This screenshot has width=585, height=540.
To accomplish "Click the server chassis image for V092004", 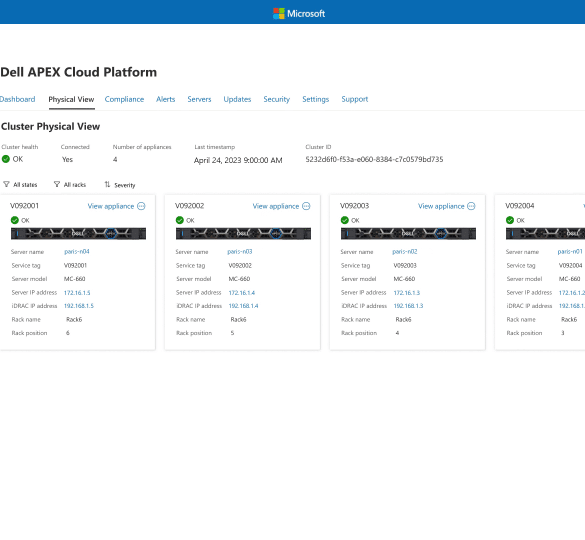I will point(545,234).
